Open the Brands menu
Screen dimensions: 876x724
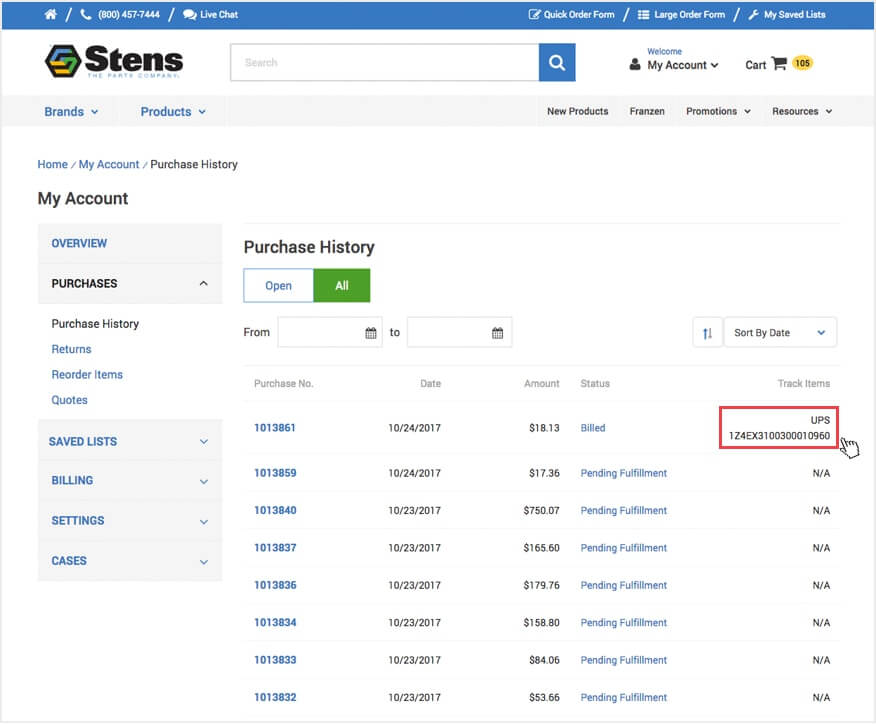71,112
